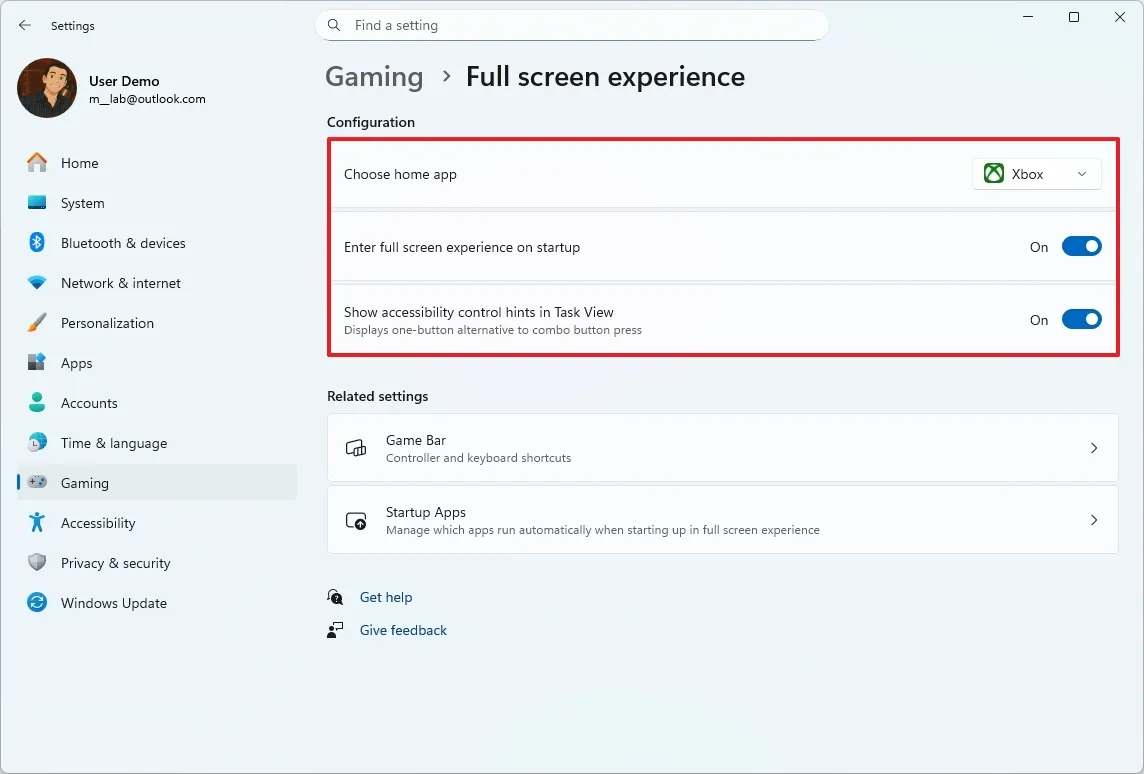Image resolution: width=1144 pixels, height=774 pixels.
Task: Click Give feedback
Action: tap(403, 630)
